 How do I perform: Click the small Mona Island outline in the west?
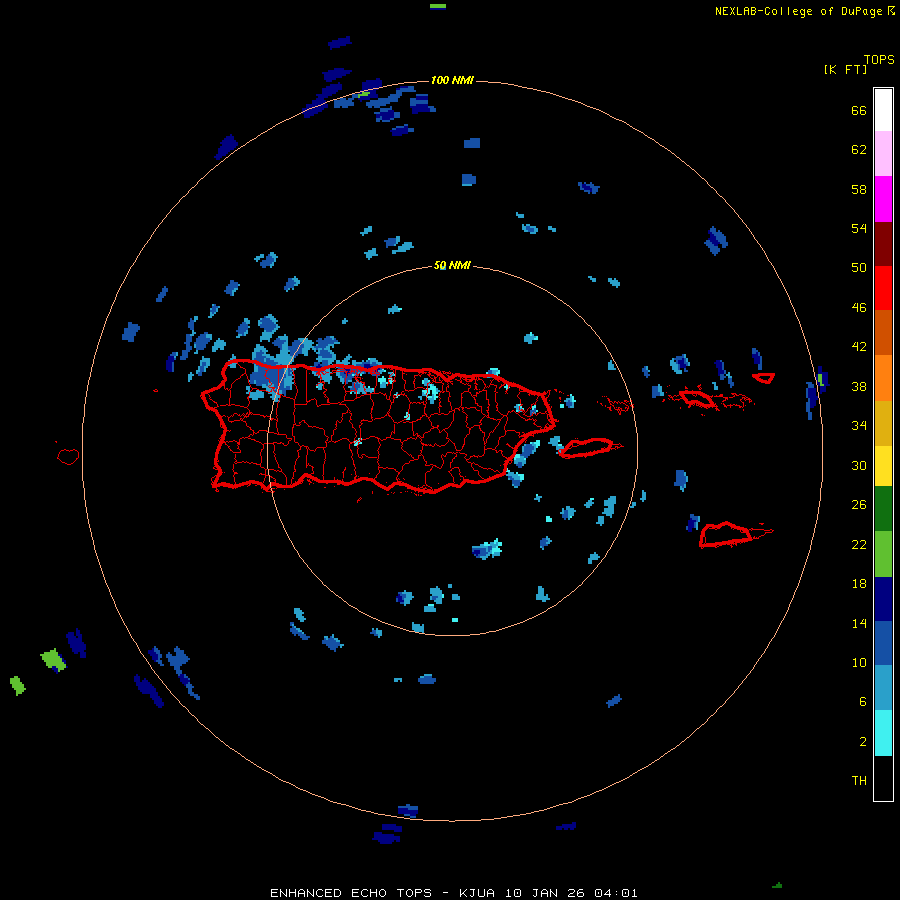coord(68,456)
